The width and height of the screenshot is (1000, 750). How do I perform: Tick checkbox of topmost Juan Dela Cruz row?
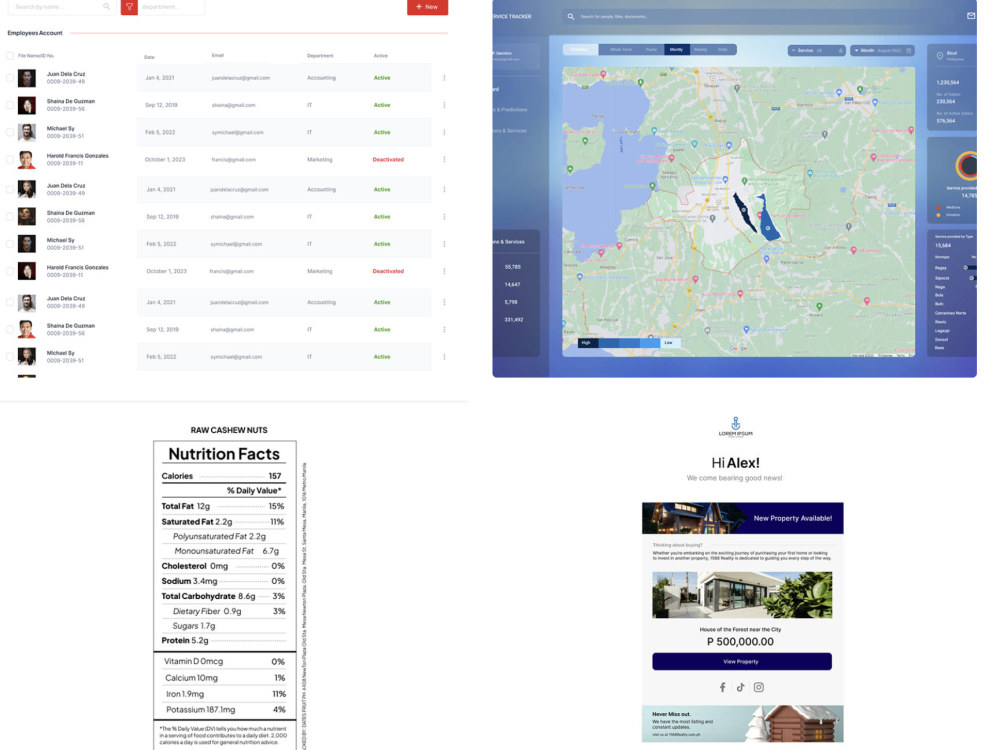10,78
